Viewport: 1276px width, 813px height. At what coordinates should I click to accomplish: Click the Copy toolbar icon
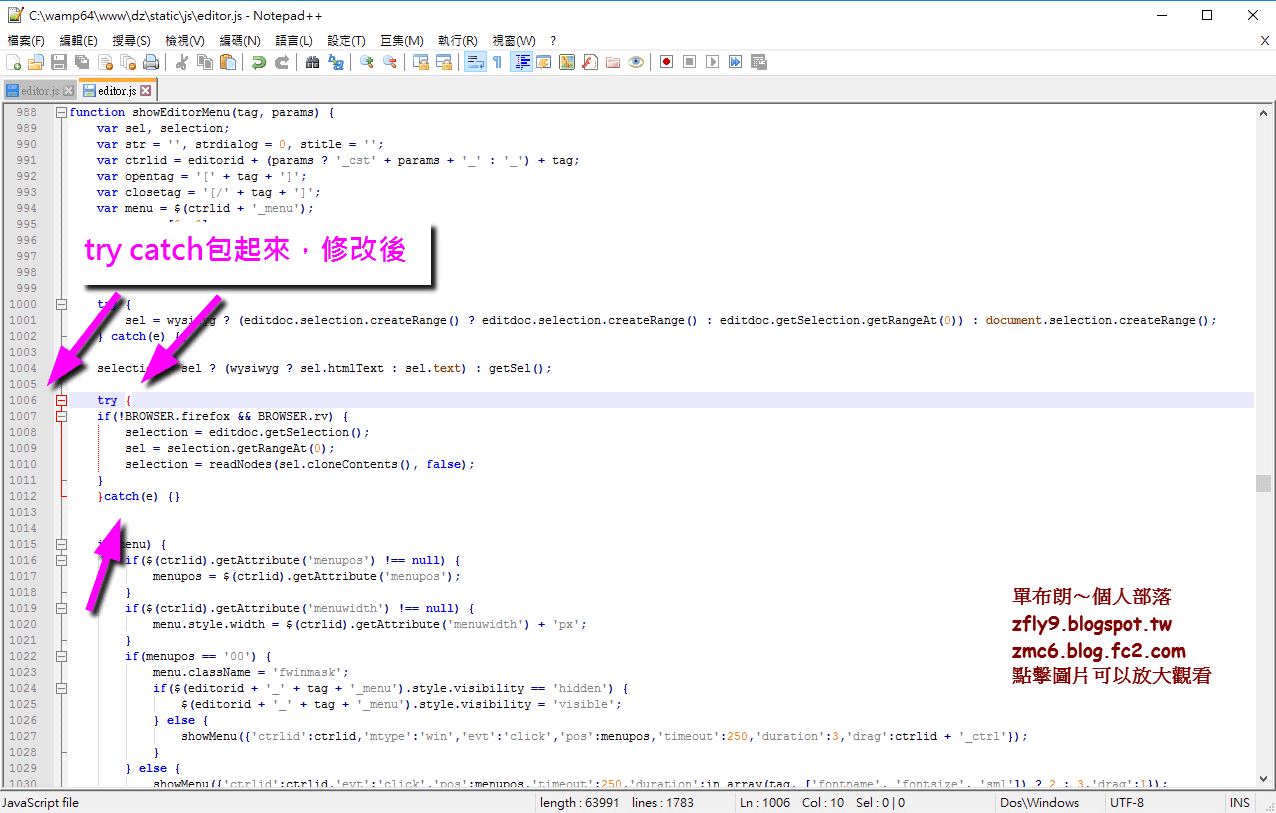pyautogui.click(x=205, y=62)
